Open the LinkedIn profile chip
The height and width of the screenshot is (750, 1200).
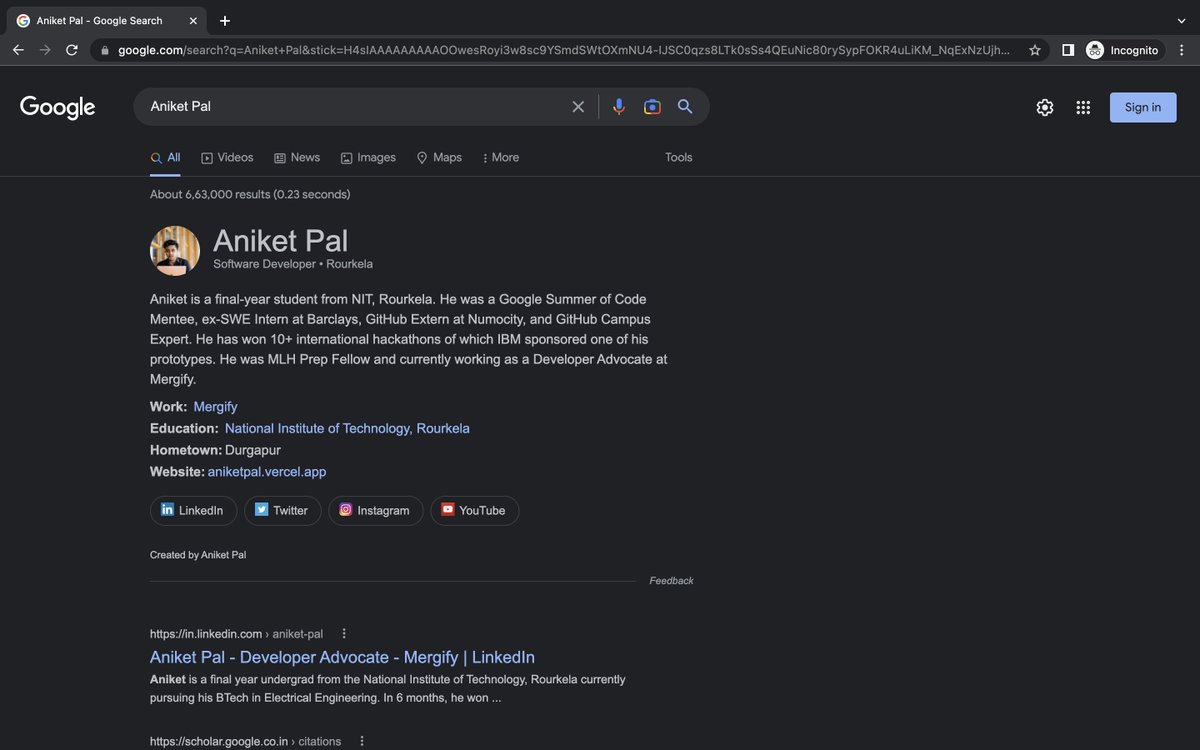pyautogui.click(x=193, y=510)
